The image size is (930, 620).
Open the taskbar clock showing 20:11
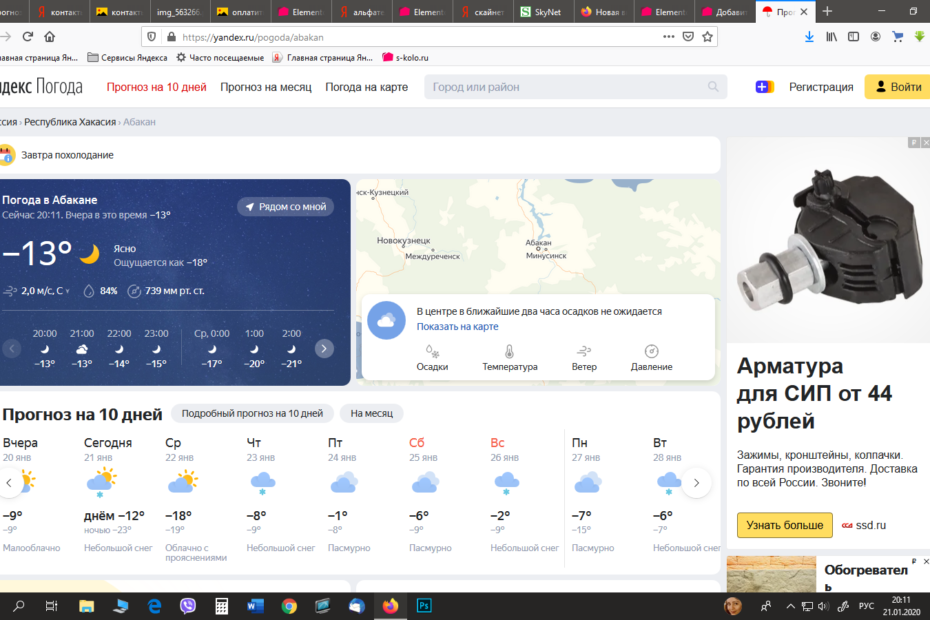(x=901, y=606)
